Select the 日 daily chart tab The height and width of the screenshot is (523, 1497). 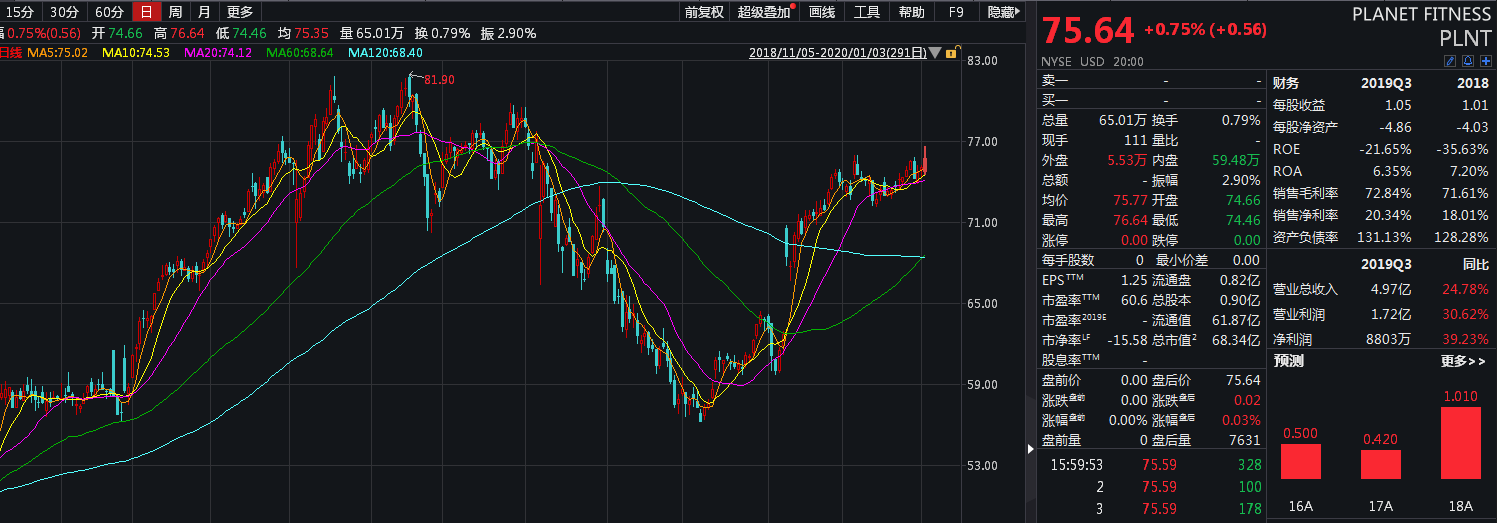click(147, 12)
